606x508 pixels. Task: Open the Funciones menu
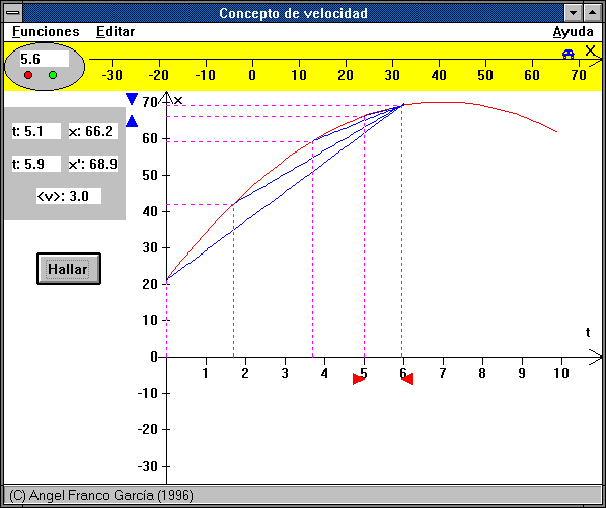pyautogui.click(x=46, y=31)
